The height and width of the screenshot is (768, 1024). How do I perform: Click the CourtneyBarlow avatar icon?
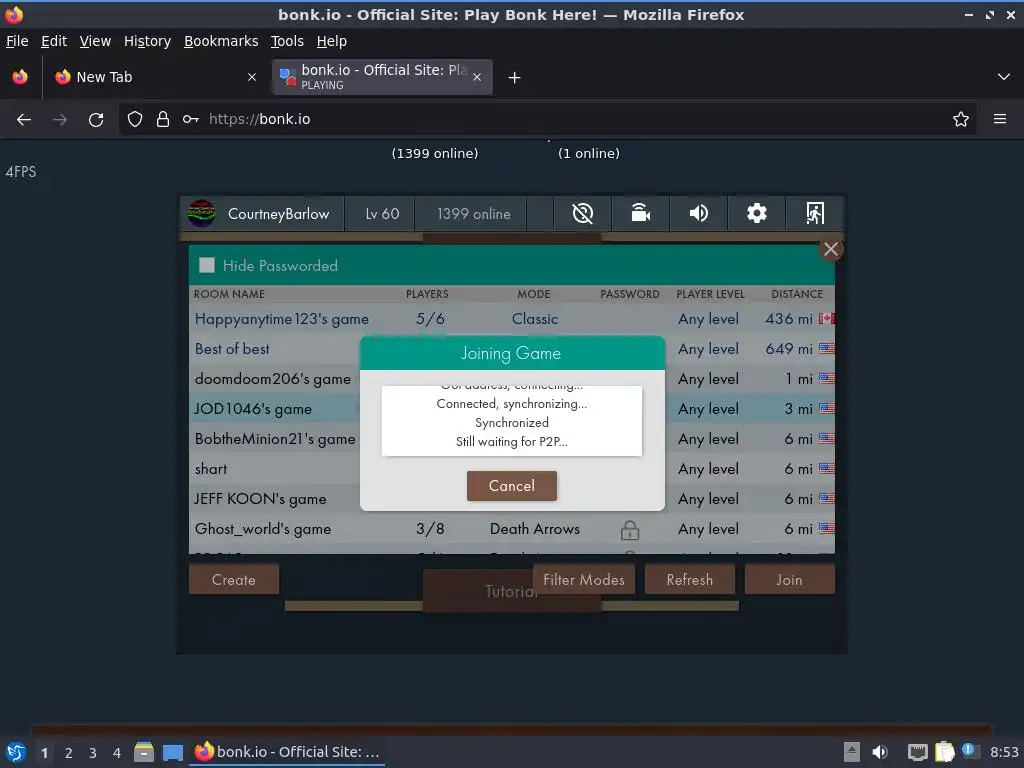click(202, 213)
